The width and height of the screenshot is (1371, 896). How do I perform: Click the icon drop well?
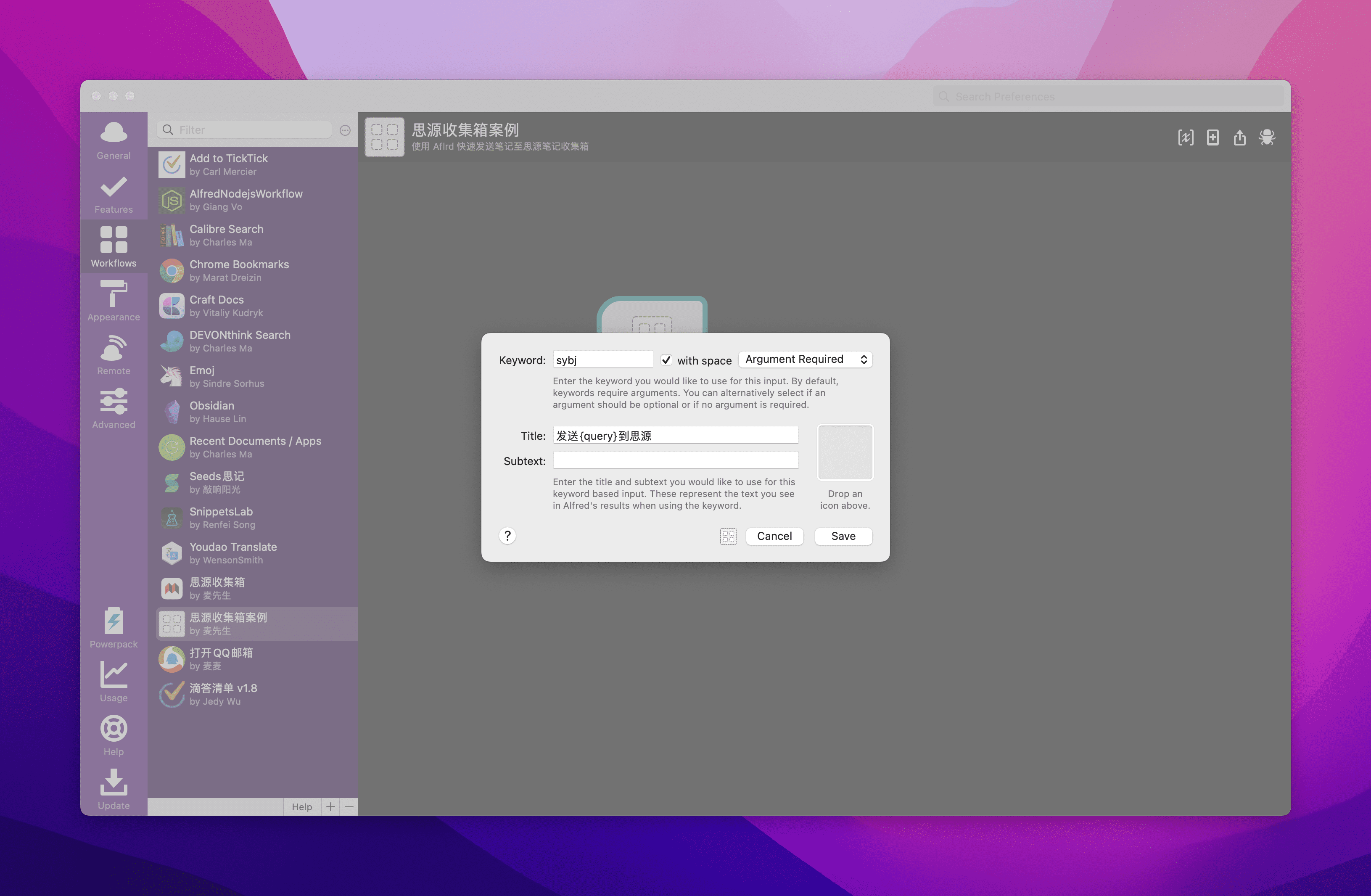(x=845, y=452)
